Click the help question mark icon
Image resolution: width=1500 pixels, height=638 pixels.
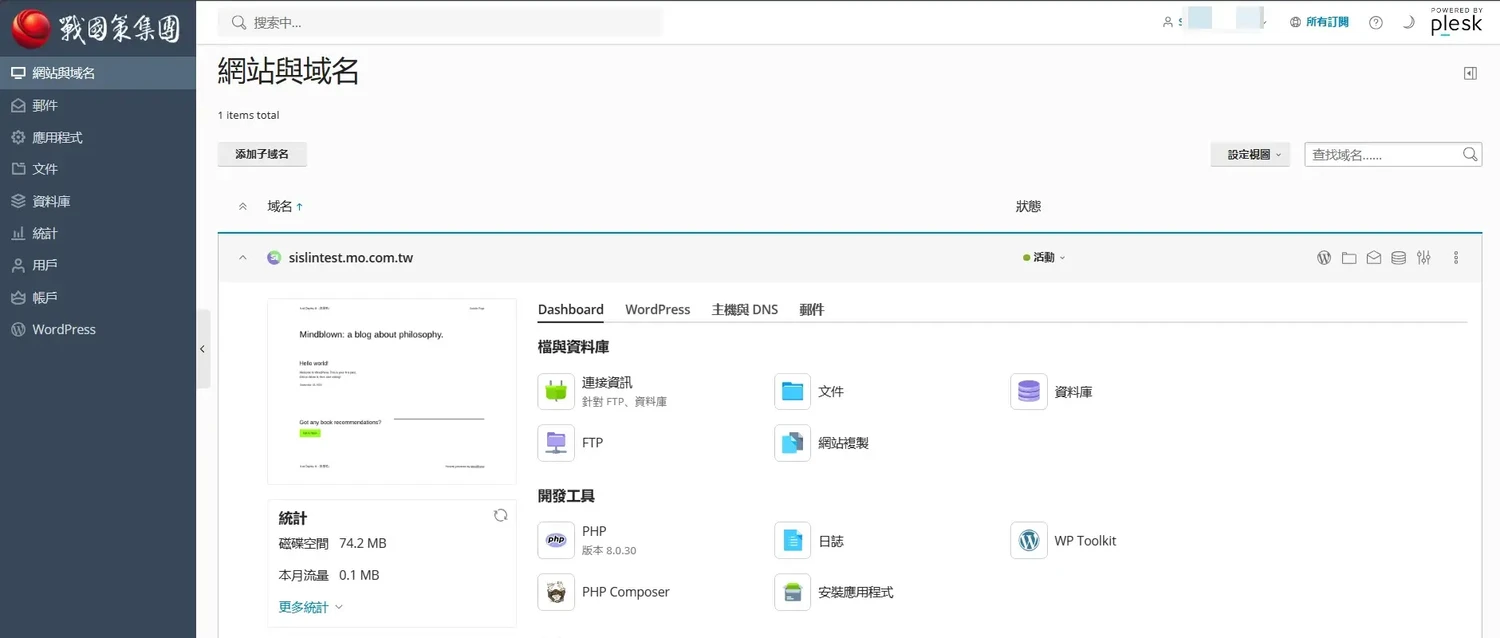point(1376,22)
